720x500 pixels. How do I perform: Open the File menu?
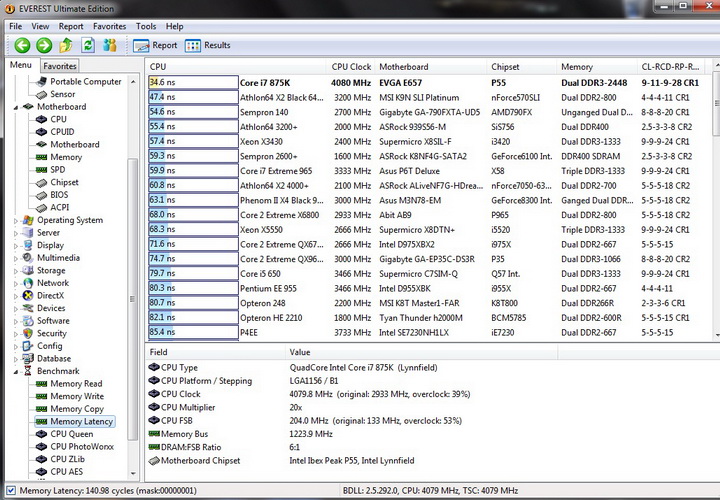coord(16,26)
